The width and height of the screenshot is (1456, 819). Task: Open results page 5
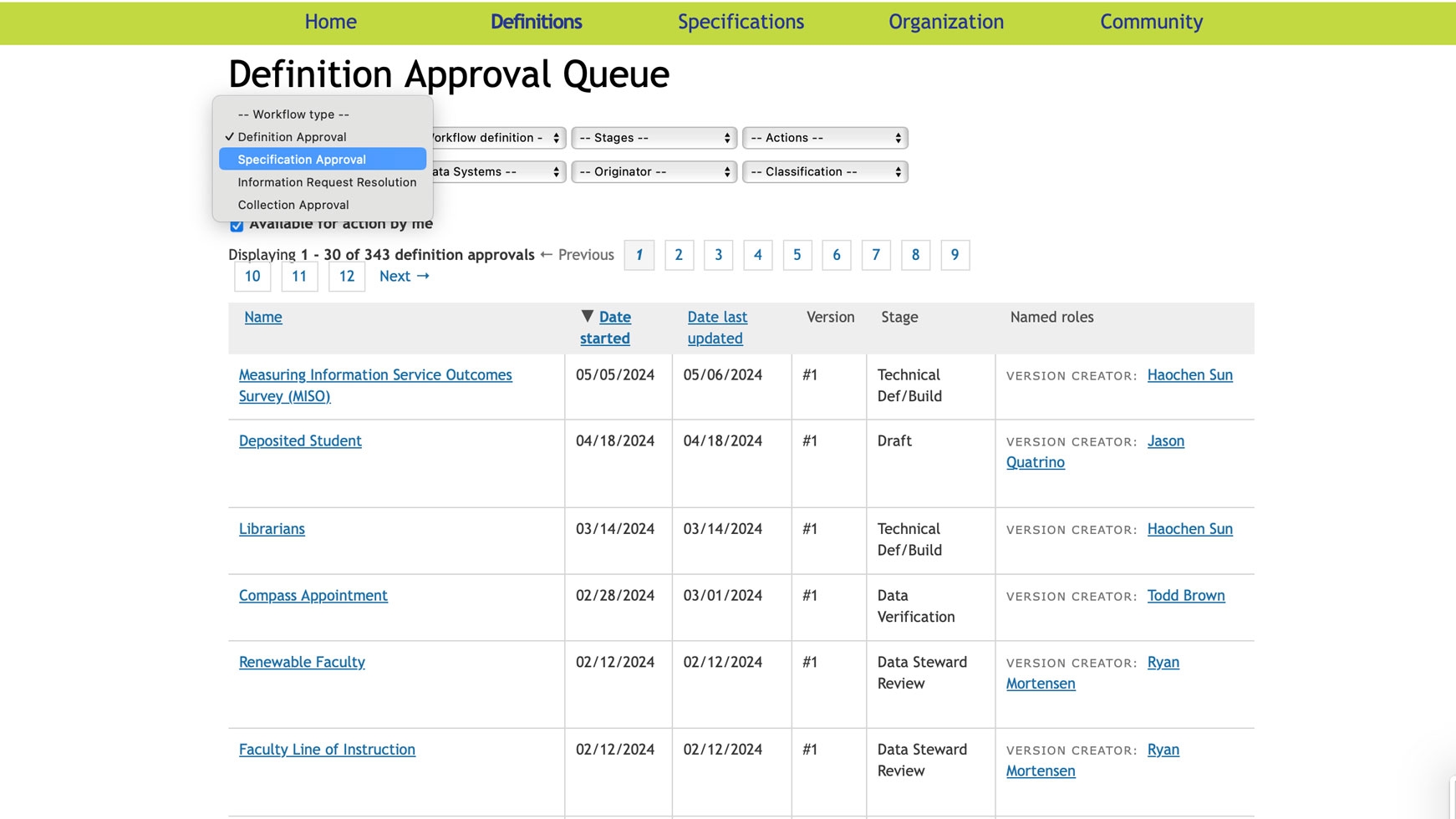pyautogui.click(x=797, y=255)
